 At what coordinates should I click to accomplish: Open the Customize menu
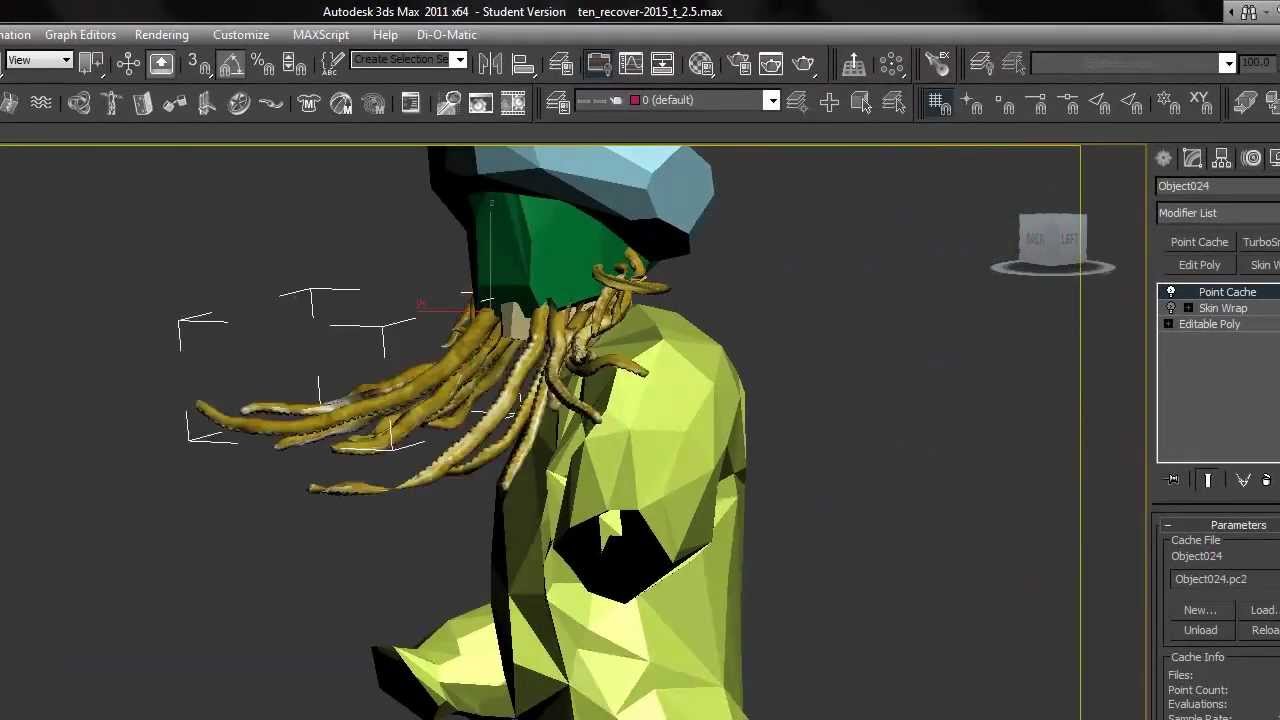click(x=241, y=34)
